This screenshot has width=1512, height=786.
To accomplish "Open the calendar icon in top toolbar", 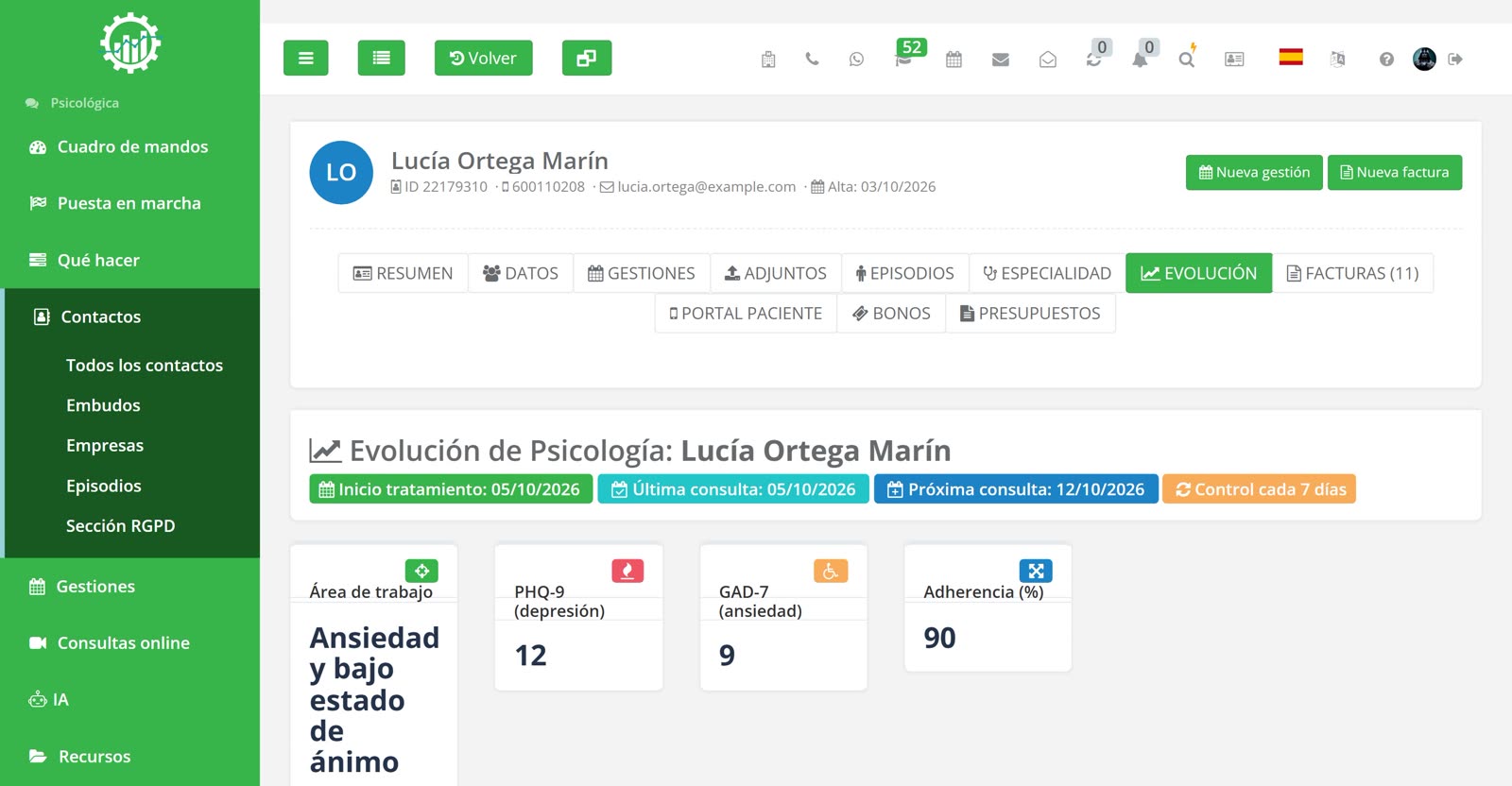I will [x=954, y=59].
